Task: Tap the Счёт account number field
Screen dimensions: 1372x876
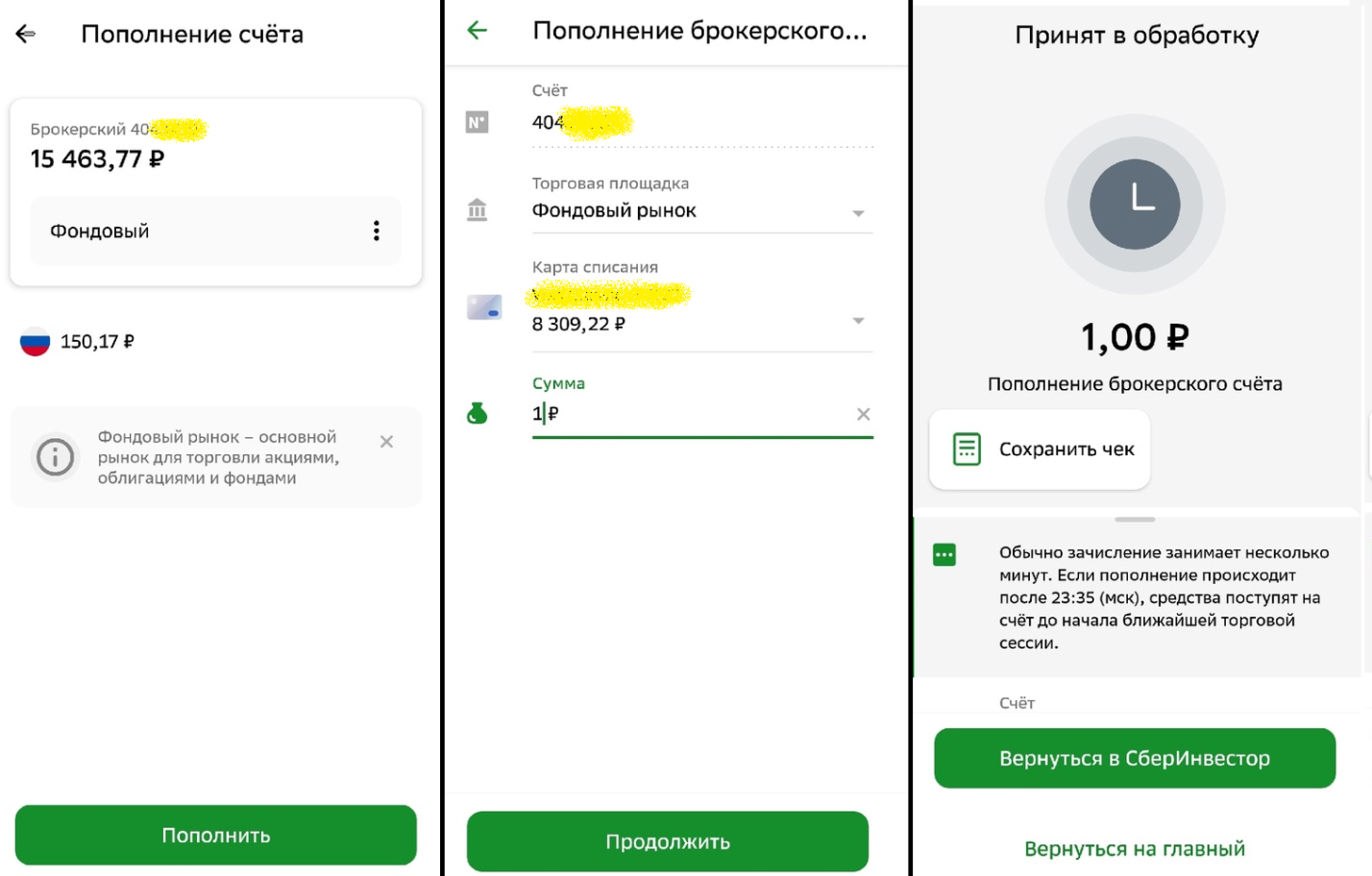Action: pos(702,123)
